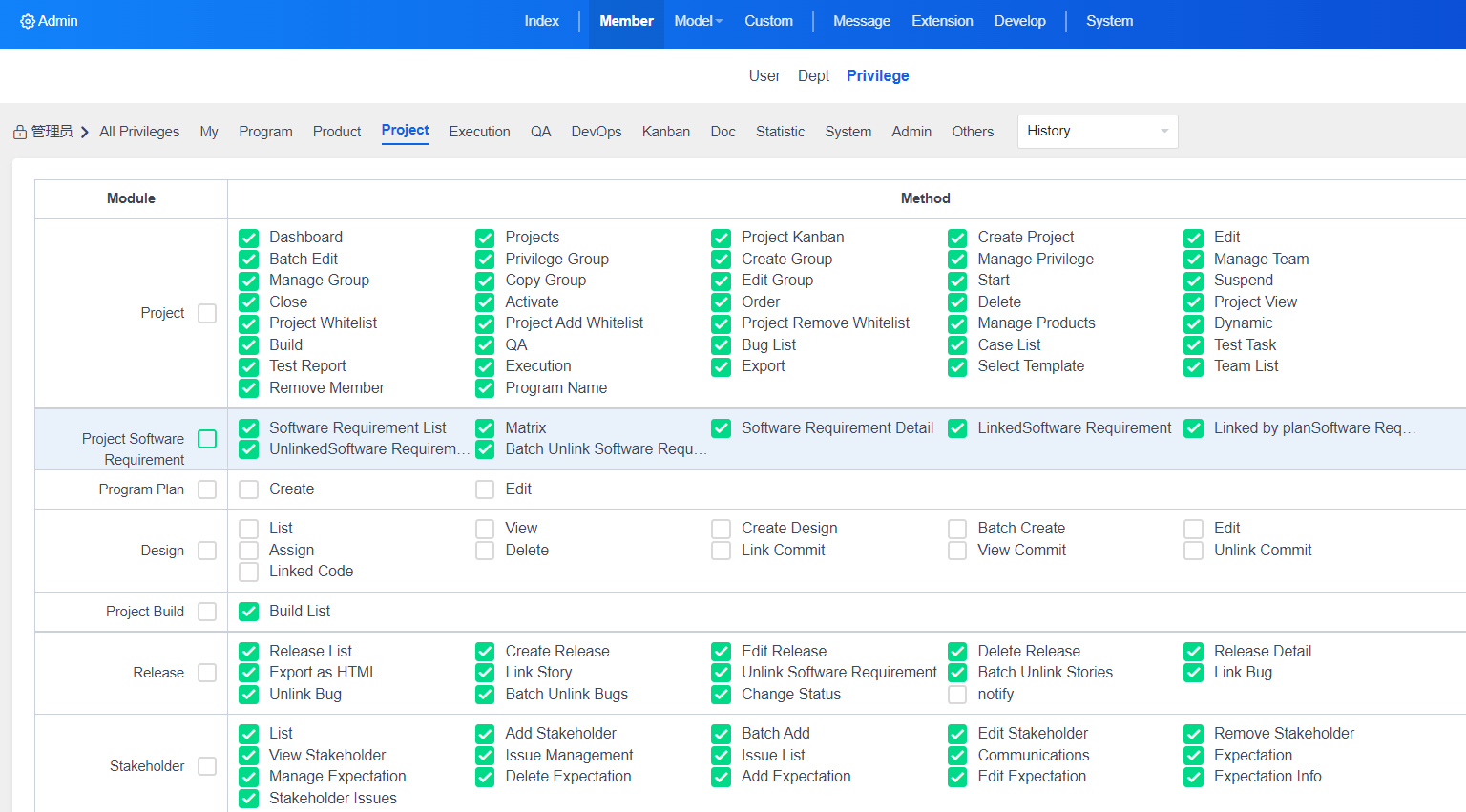Check the notify checkbox in Release
Image resolution: width=1466 pixels, height=812 pixels.
957,695
